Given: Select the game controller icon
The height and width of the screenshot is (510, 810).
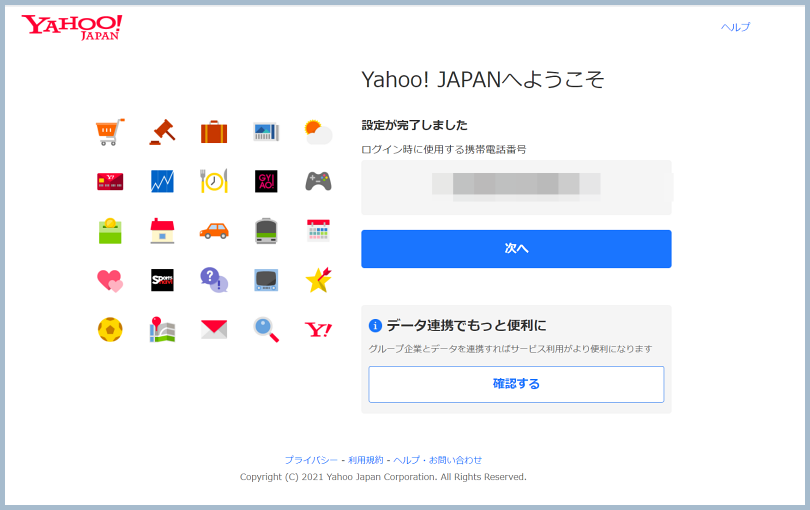Looking at the screenshot, I should point(318,181).
